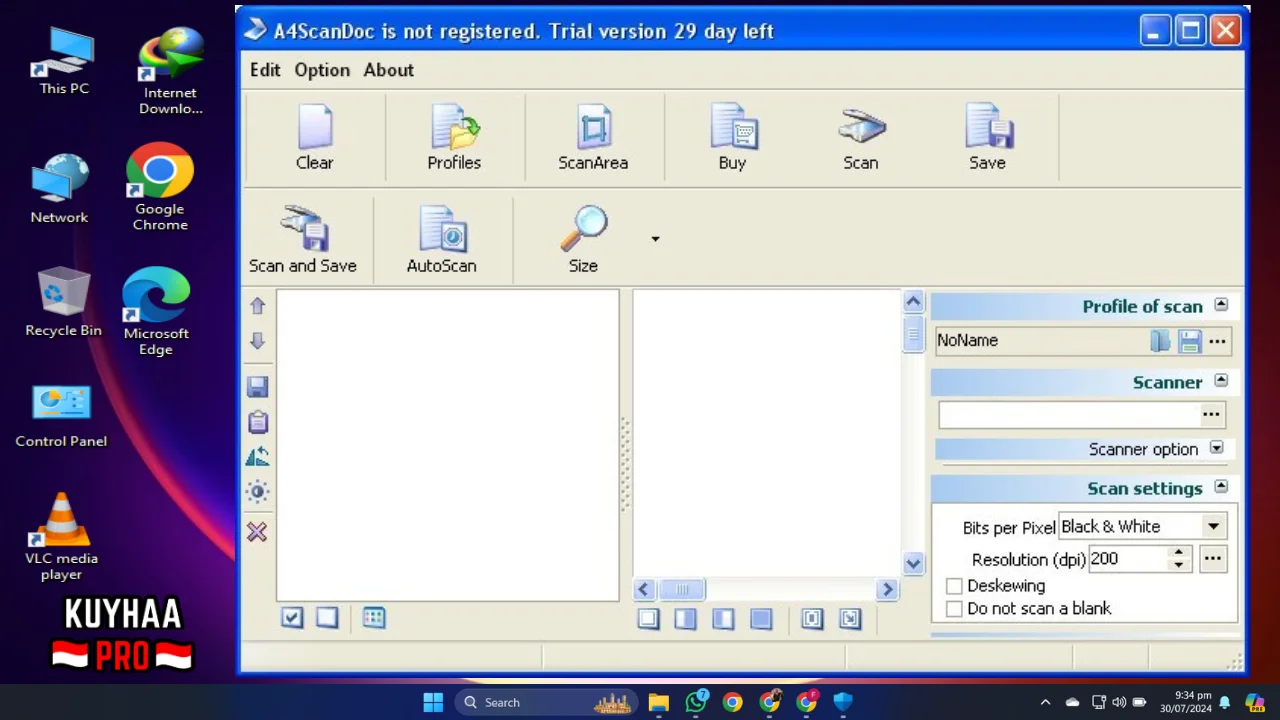Viewport: 1280px width, 720px height.
Task: Open the Option menu
Action: pos(322,70)
